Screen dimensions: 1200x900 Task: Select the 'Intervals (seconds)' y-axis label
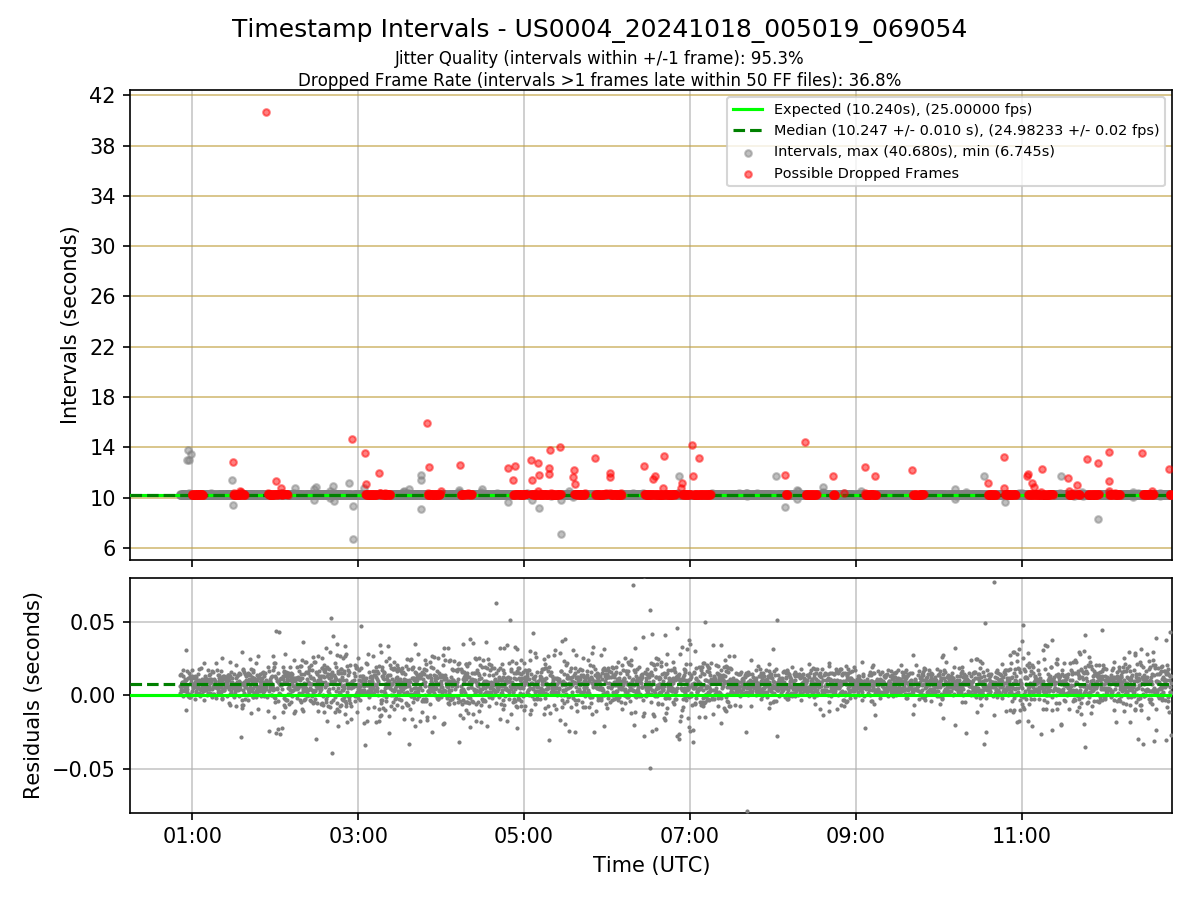pyautogui.click(x=69, y=325)
